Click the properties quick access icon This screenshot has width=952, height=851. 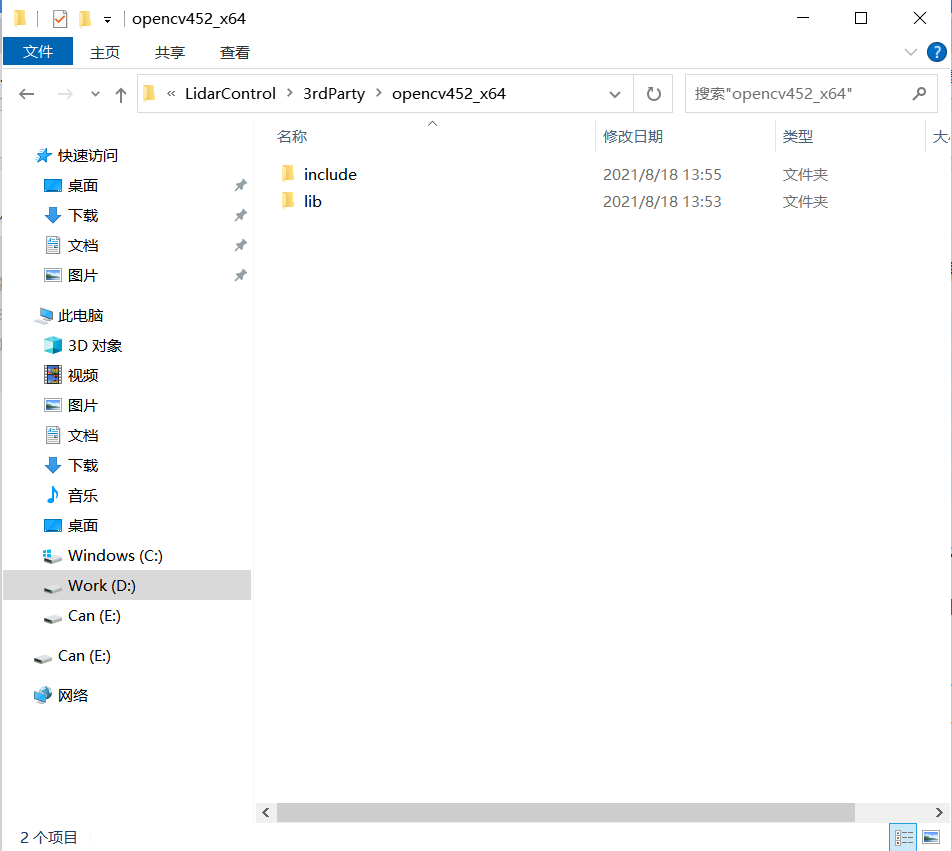pyautogui.click(x=60, y=19)
